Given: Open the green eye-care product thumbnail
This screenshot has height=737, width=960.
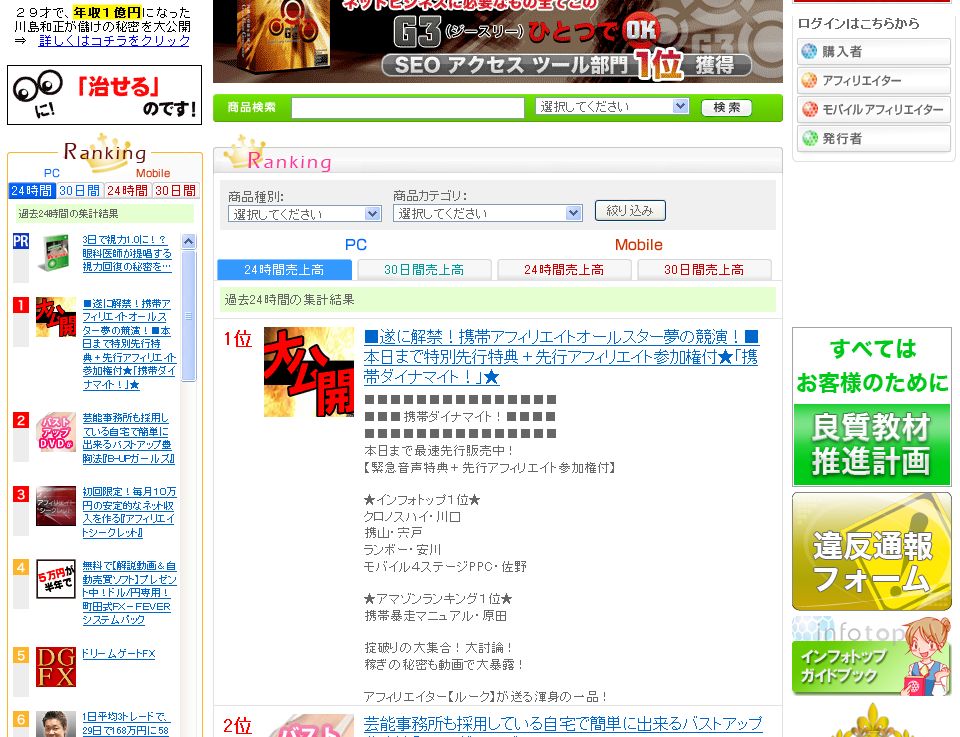Looking at the screenshot, I should pos(56,253).
